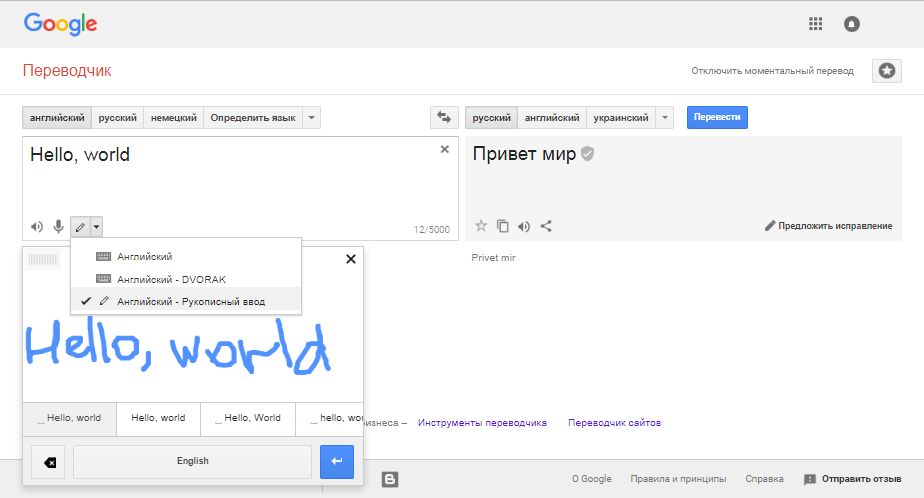Click the Перевести button

click(717, 117)
